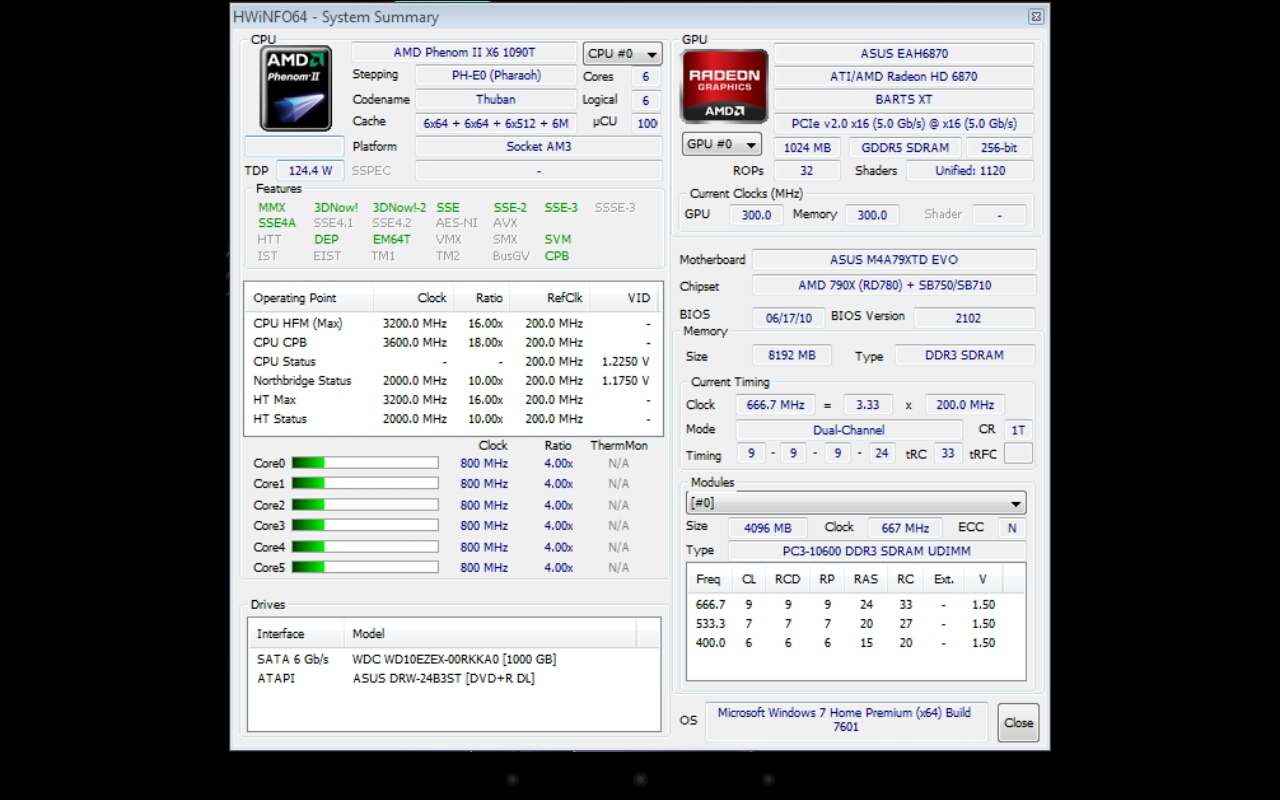Image resolution: width=1280 pixels, height=800 pixels.
Task: Click the memory size 8192 MB field
Action: 792,355
